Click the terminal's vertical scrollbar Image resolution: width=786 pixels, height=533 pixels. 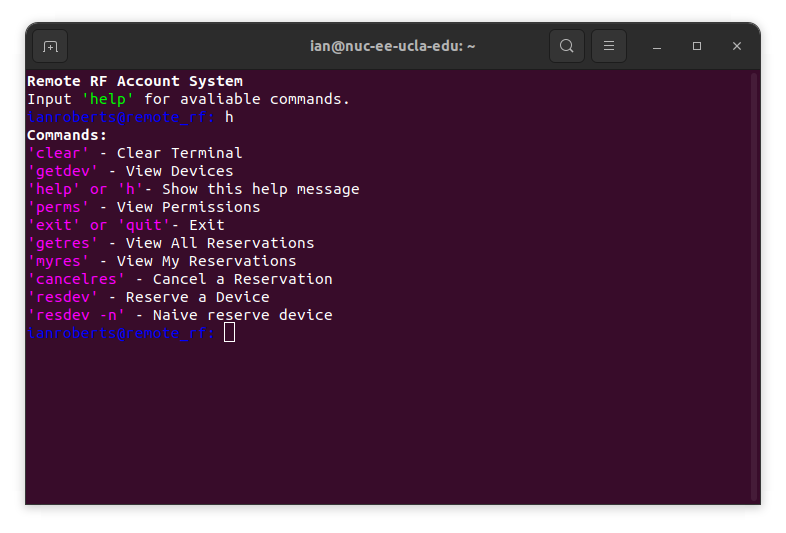click(x=754, y=280)
